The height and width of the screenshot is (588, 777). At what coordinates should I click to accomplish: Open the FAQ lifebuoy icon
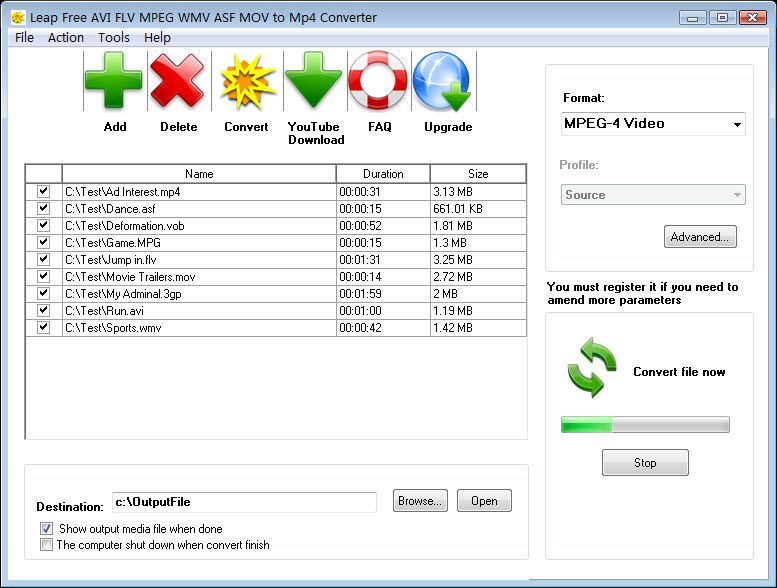[x=378, y=80]
